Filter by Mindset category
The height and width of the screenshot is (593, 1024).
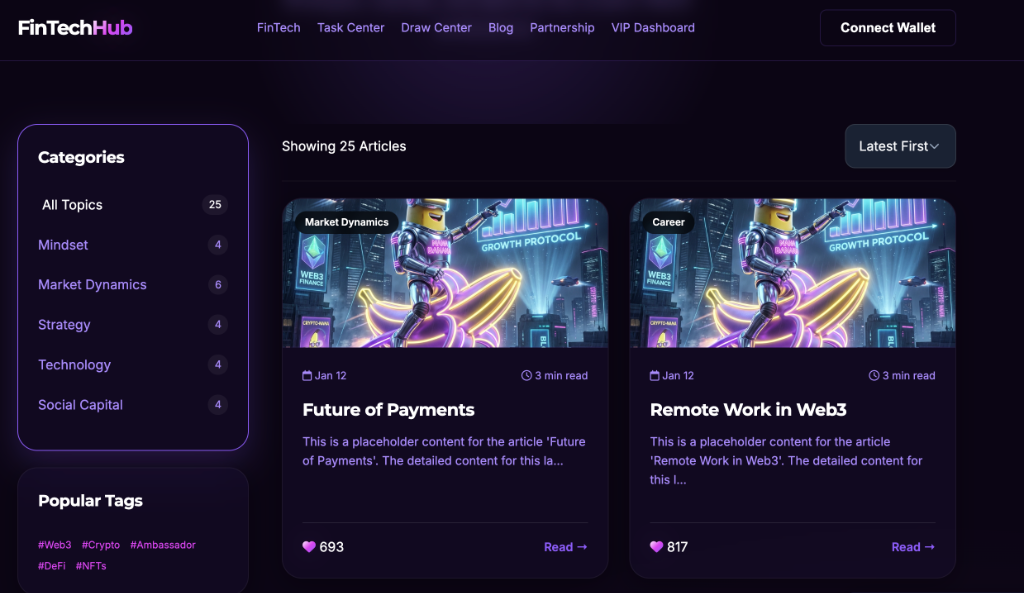(x=63, y=245)
